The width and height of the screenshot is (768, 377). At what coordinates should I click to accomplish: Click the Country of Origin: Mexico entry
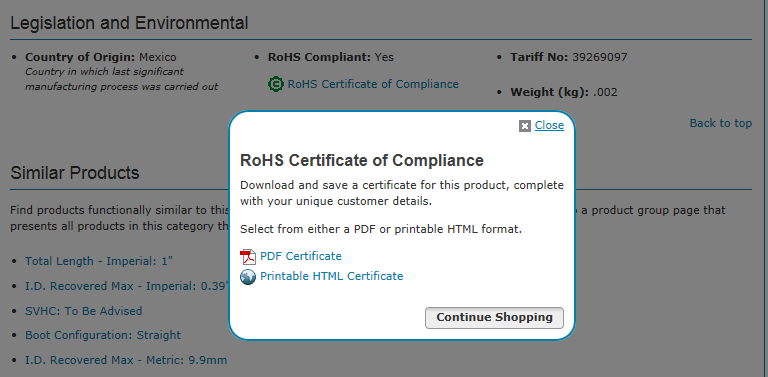click(x=100, y=57)
